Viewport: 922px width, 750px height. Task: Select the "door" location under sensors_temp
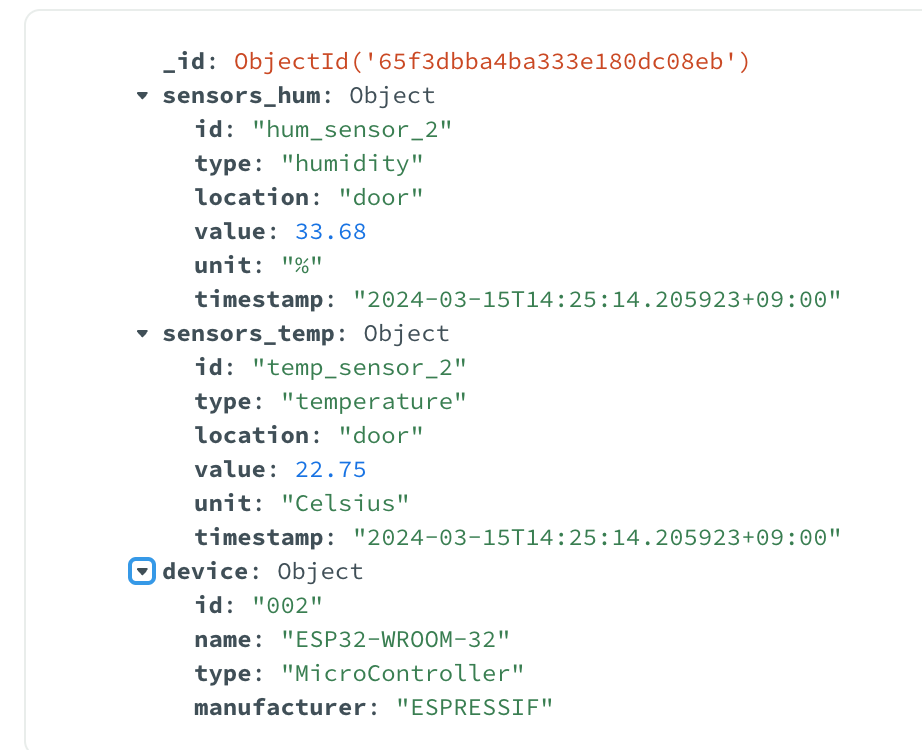click(x=381, y=435)
